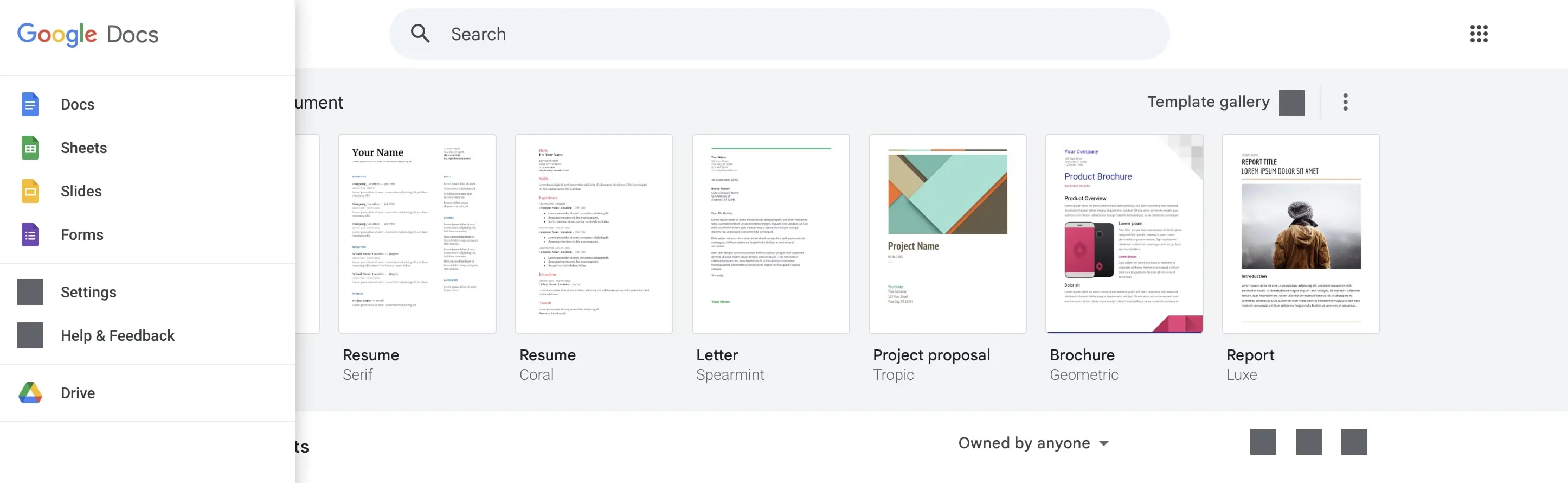The width and height of the screenshot is (1568, 483).
Task: Expand the Template gallery section
Action: coord(1291,101)
